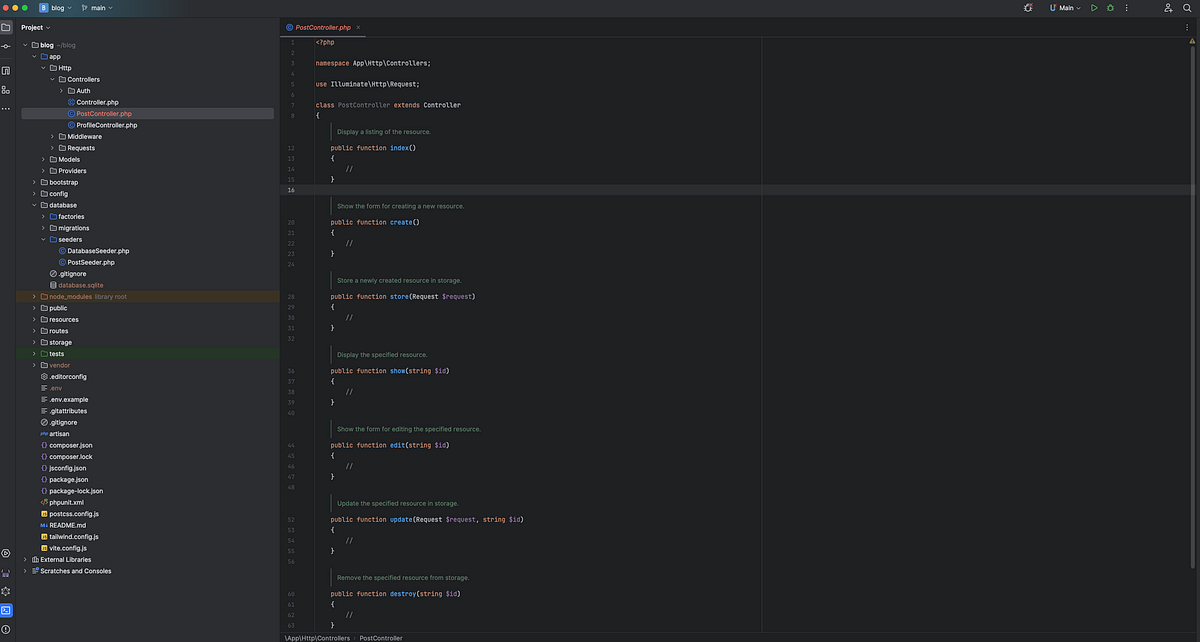Click the Code With Me user icon

(1168, 8)
